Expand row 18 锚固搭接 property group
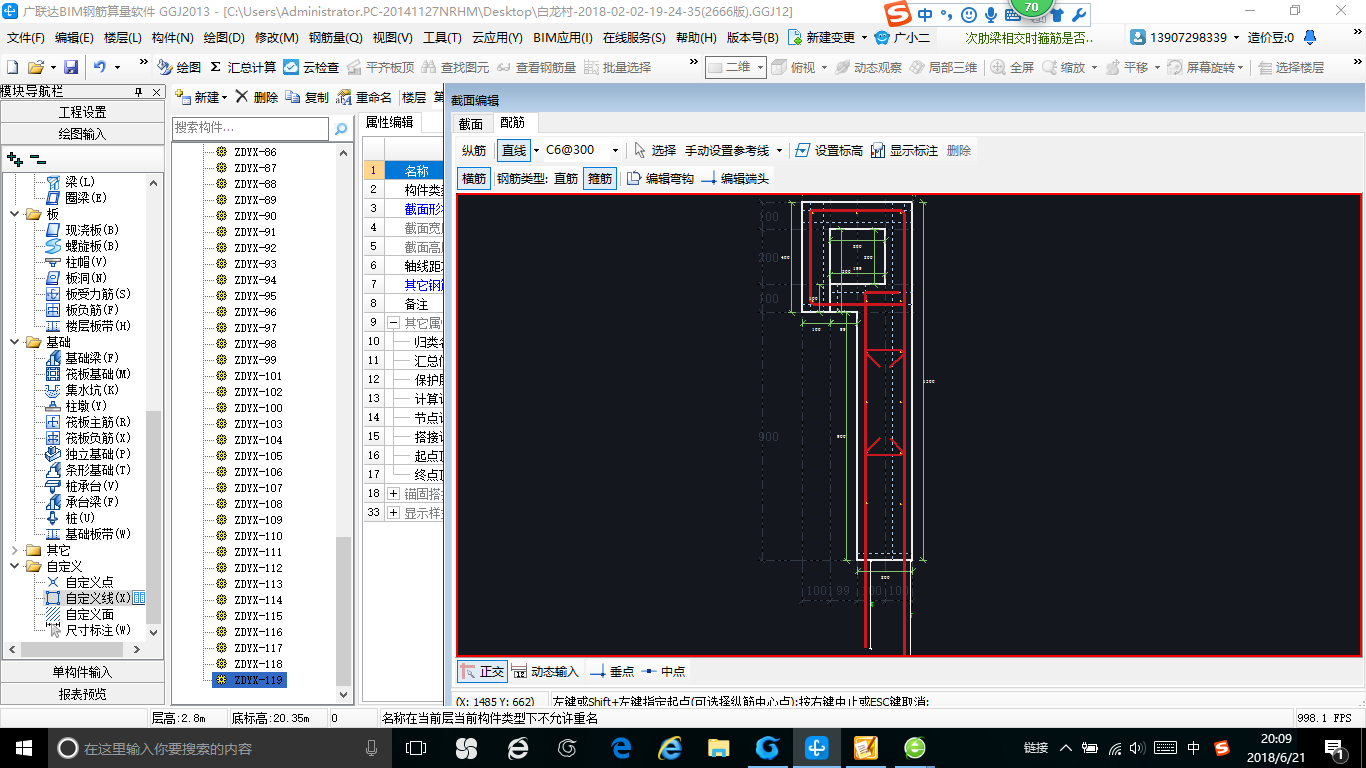Image resolution: width=1366 pixels, height=768 pixels. 393,494
